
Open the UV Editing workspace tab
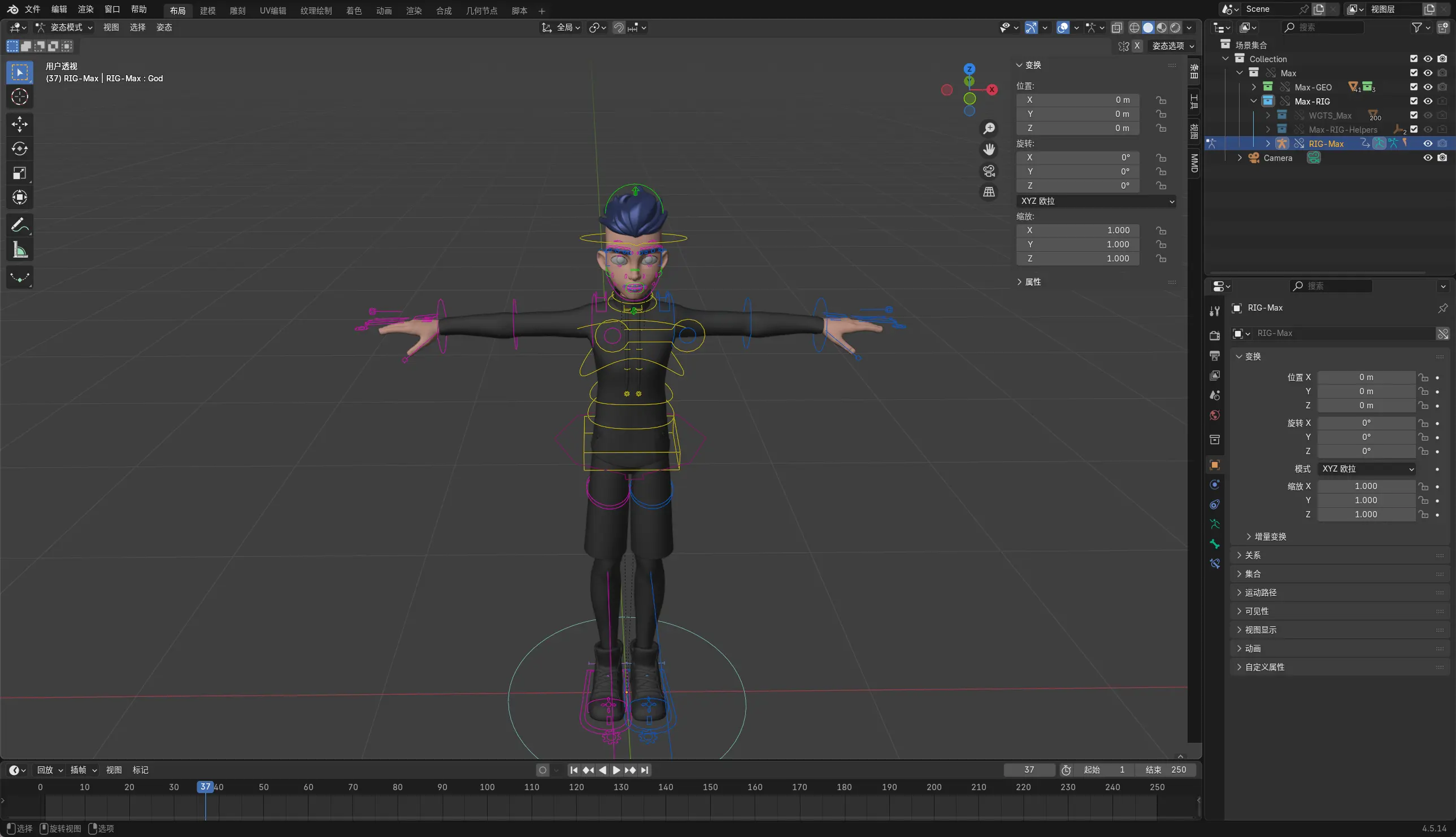point(272,11)
